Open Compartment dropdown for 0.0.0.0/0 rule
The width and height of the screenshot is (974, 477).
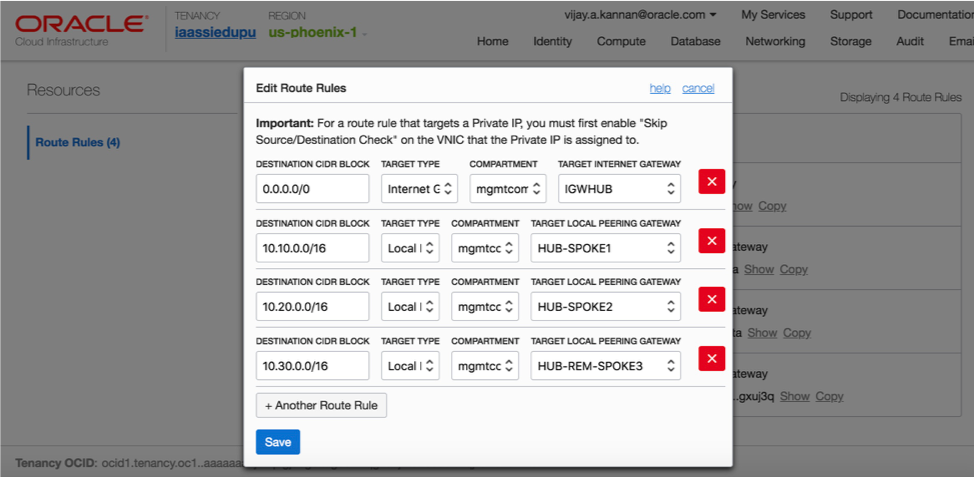pos(507,188)
